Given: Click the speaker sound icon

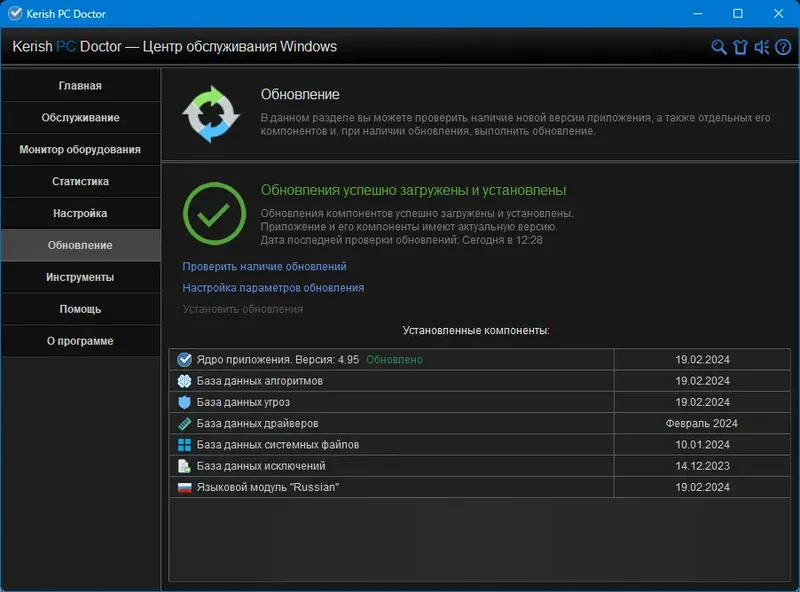Looking at the screenshot, I should (762, 46).
